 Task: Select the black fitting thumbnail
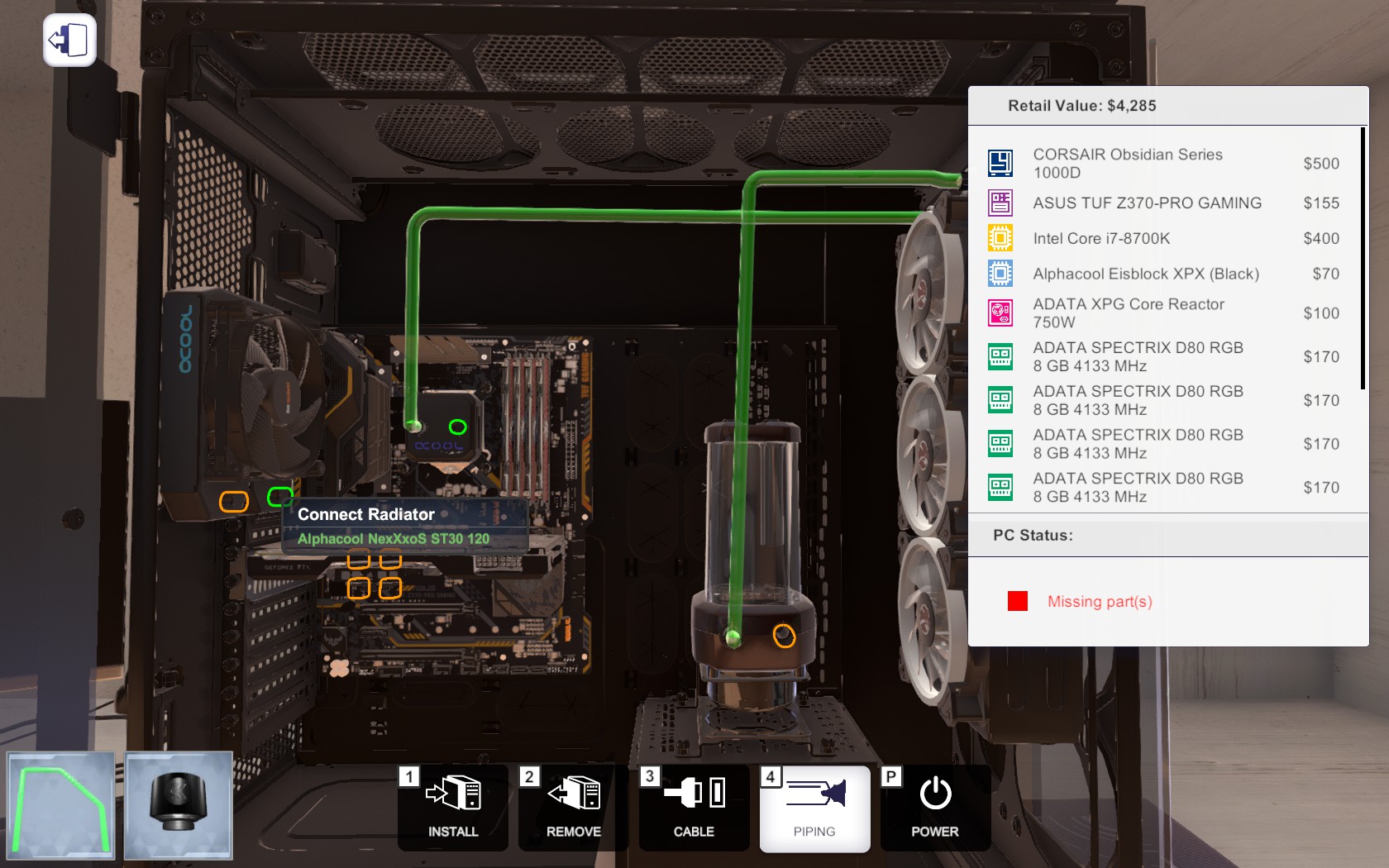pos(179,806)
